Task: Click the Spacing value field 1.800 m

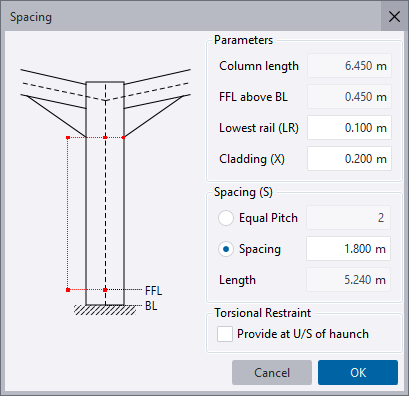Action: [x=348, y=249]
